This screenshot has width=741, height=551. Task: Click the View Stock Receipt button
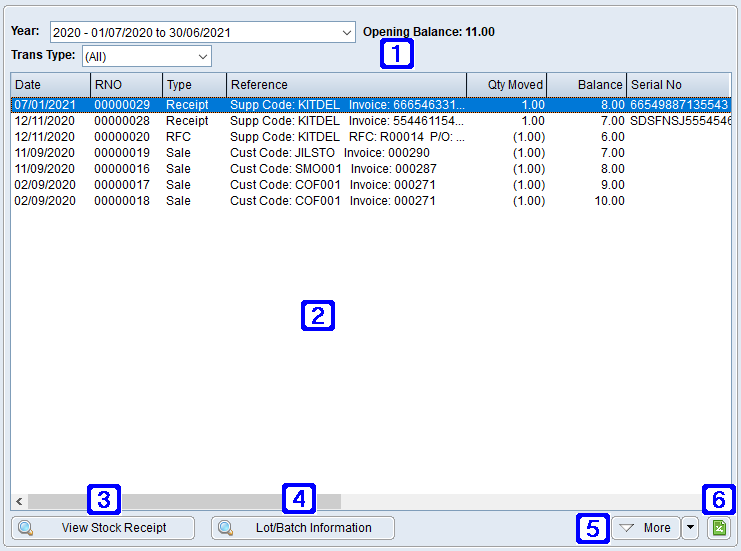pyautogui.click(x=103, y=528)
